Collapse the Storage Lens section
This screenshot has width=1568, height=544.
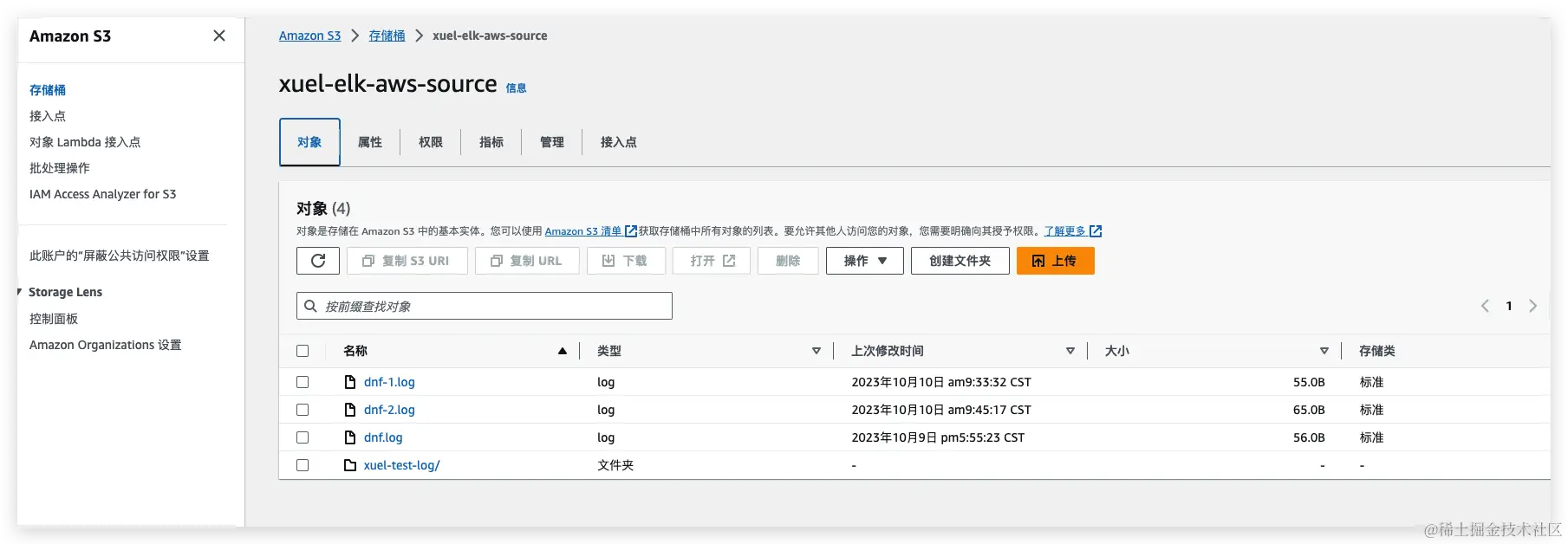pyautogui.click(x=20, y=292)
